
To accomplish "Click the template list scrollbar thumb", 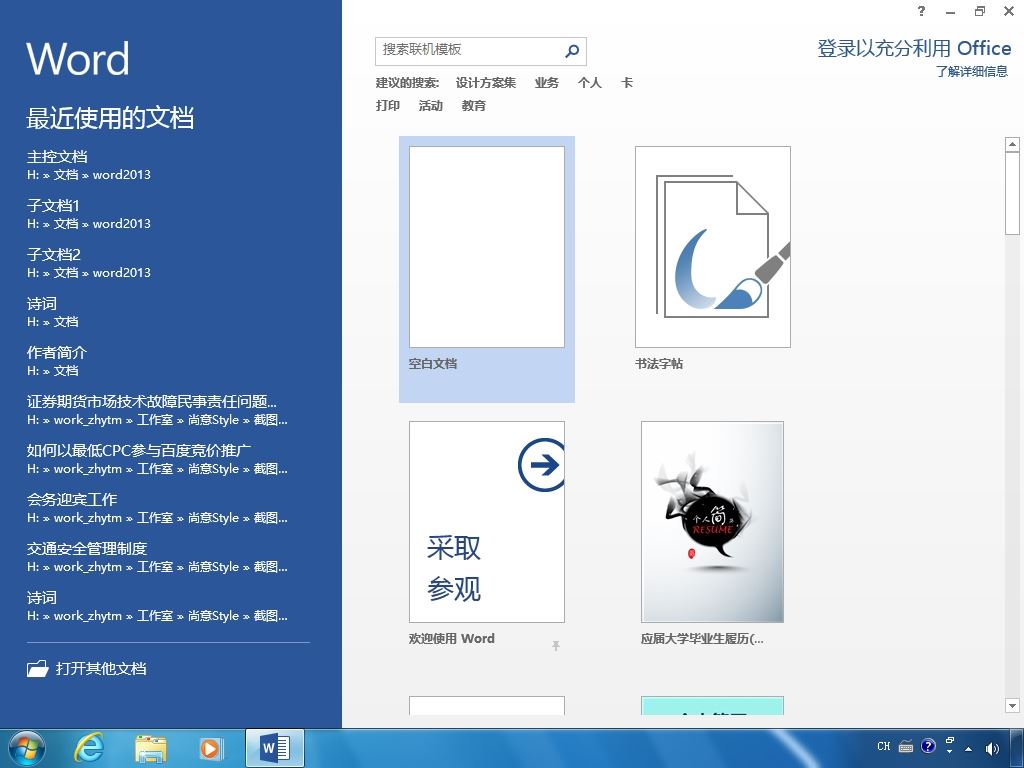I will point(1012,193).
